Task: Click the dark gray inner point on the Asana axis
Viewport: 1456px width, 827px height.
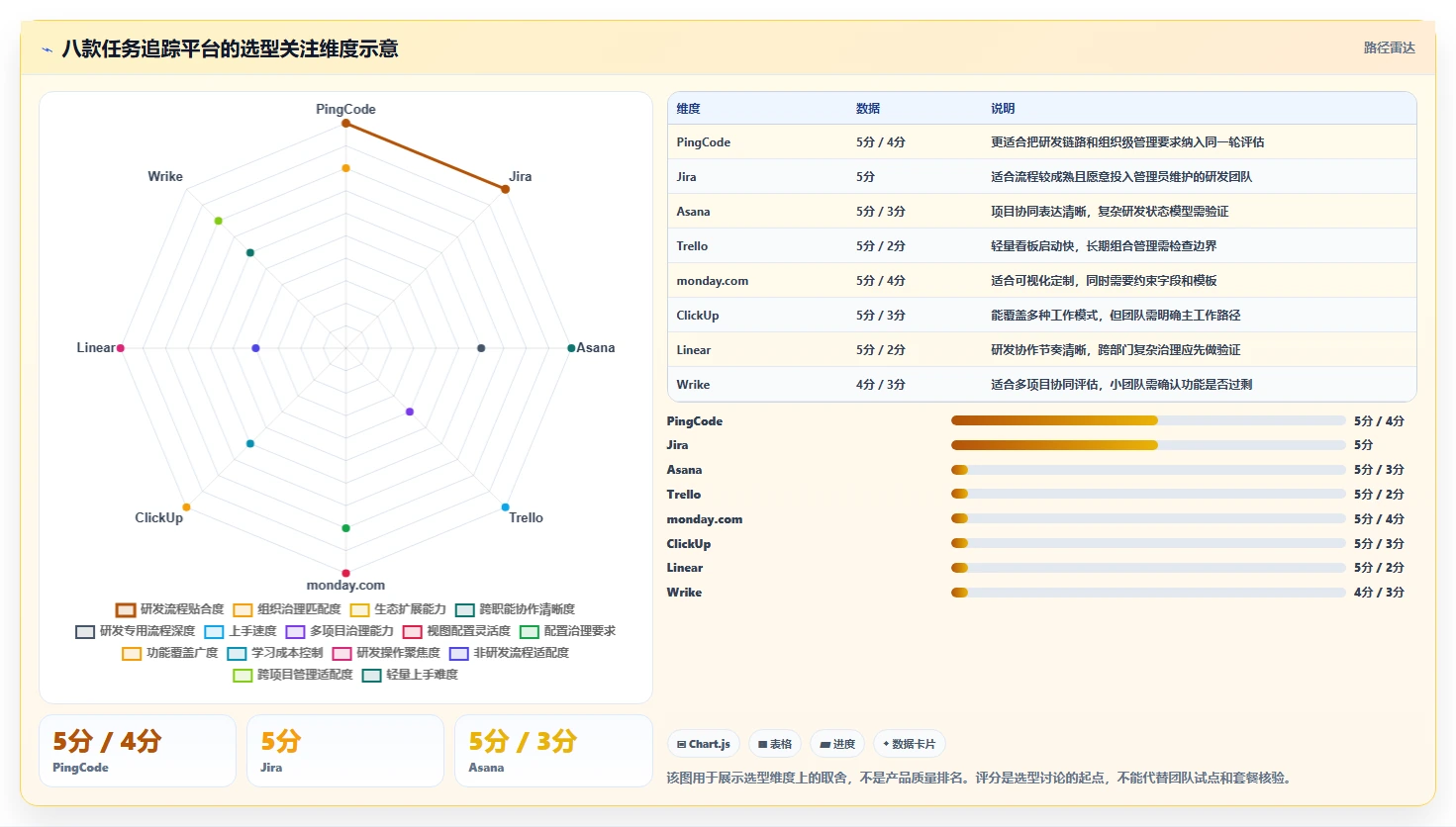Action: coord(481,348)
